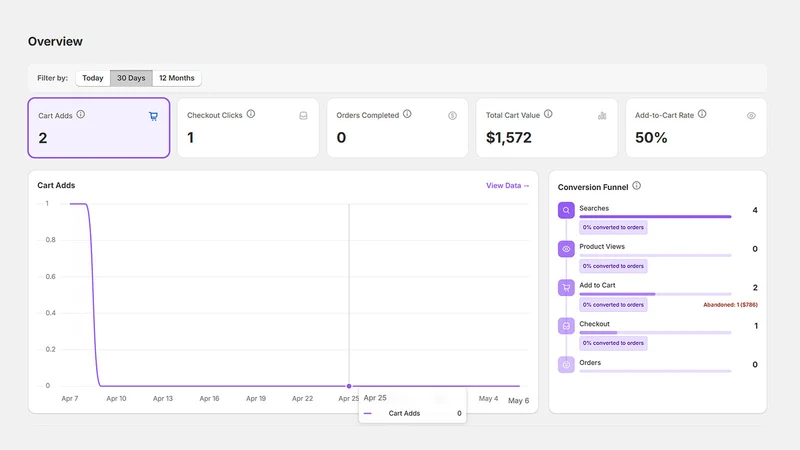Click the eye icon in Add-to-Cart Rate card
800x450 pixels.
[751, 116]
